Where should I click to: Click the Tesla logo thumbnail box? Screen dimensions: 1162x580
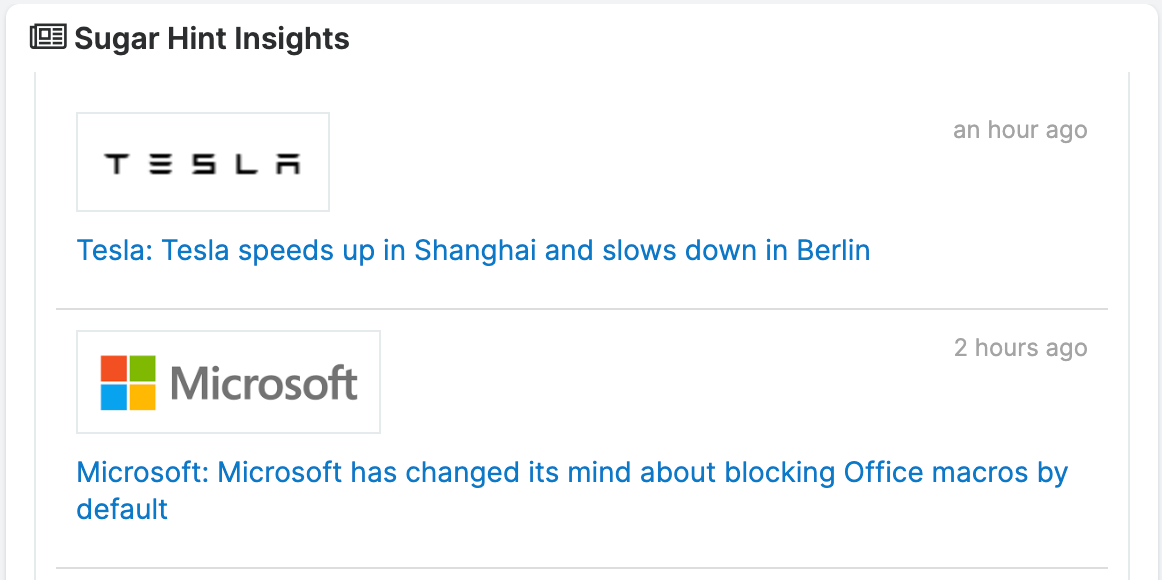(x=203, y=161)
